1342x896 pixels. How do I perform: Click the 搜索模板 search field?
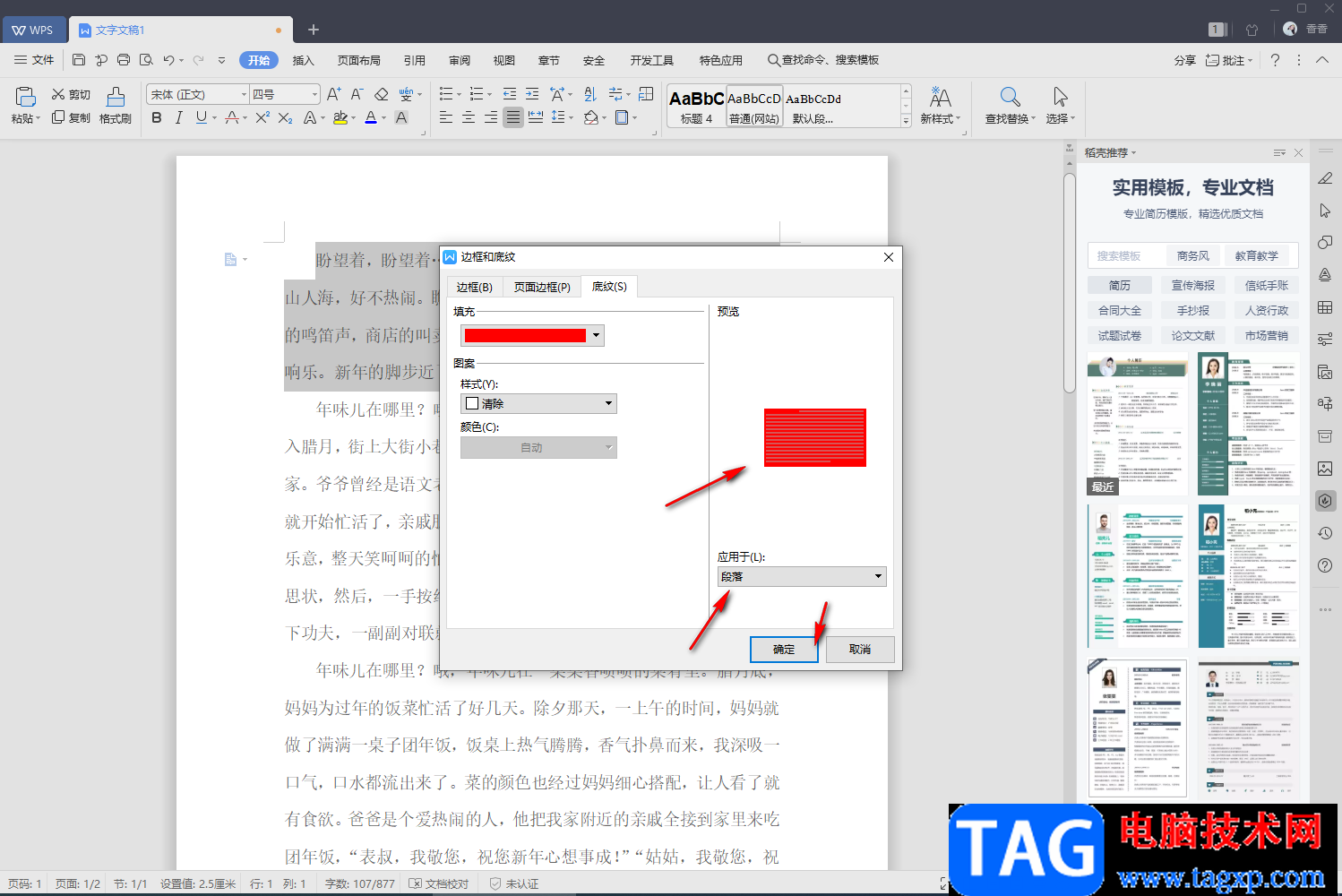point(1125,255)
